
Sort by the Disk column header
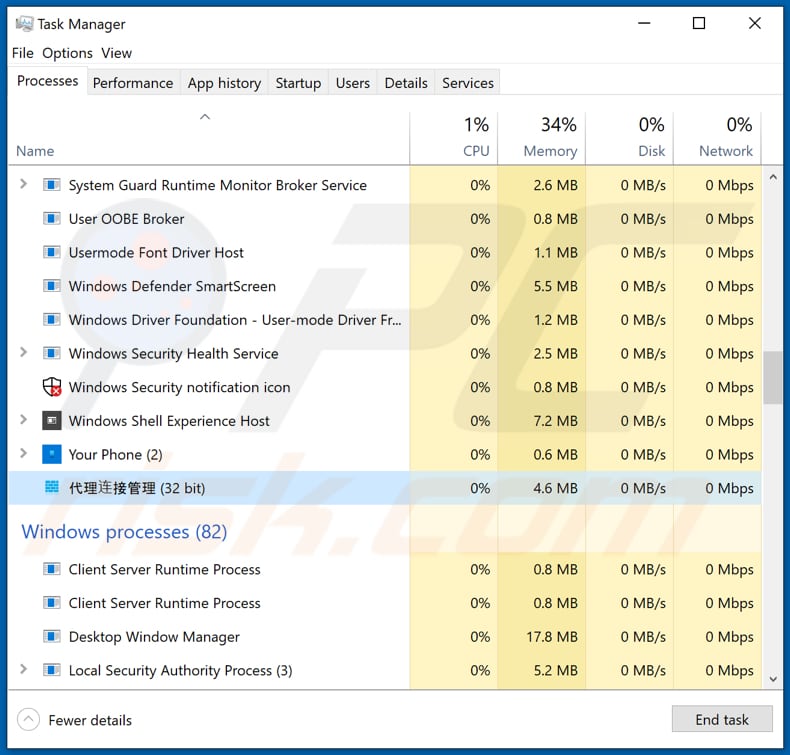point(629,138)
